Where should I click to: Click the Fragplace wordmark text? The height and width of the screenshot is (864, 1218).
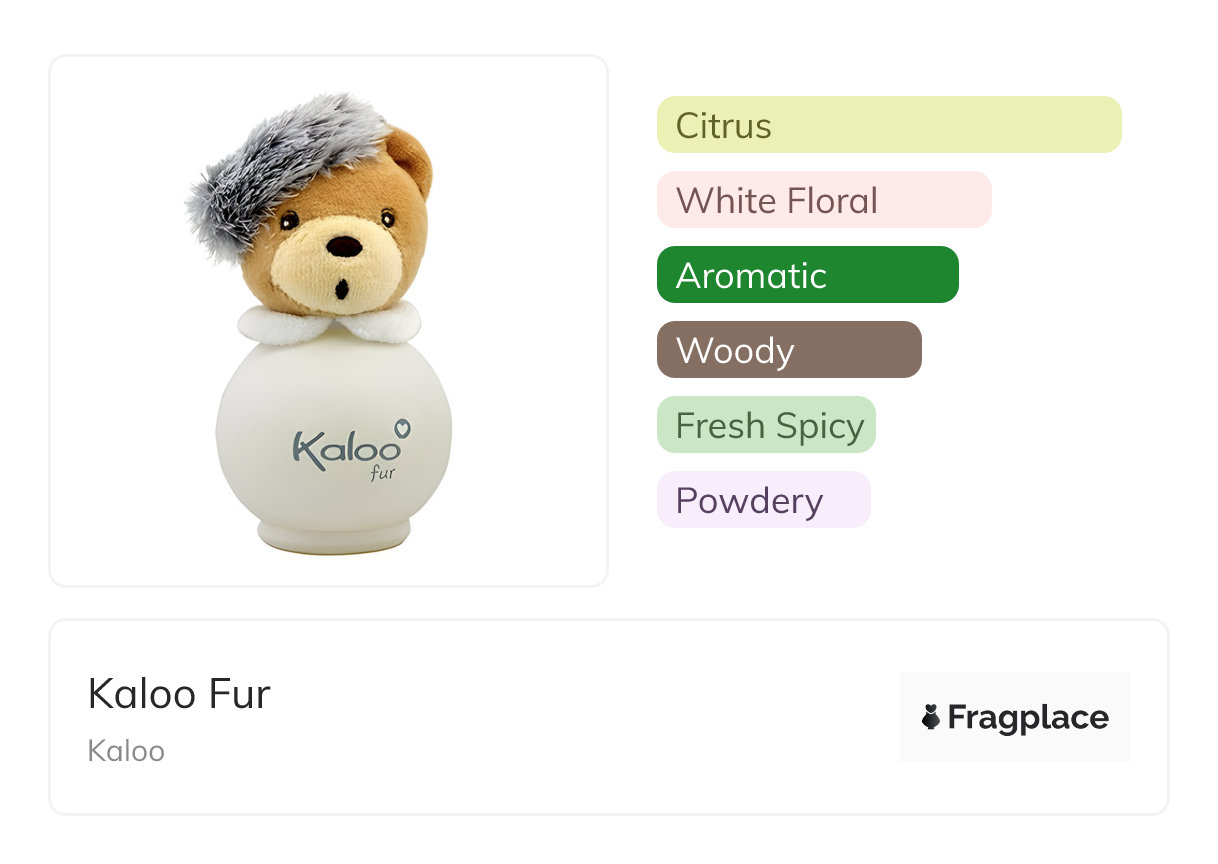(1027, 717)
